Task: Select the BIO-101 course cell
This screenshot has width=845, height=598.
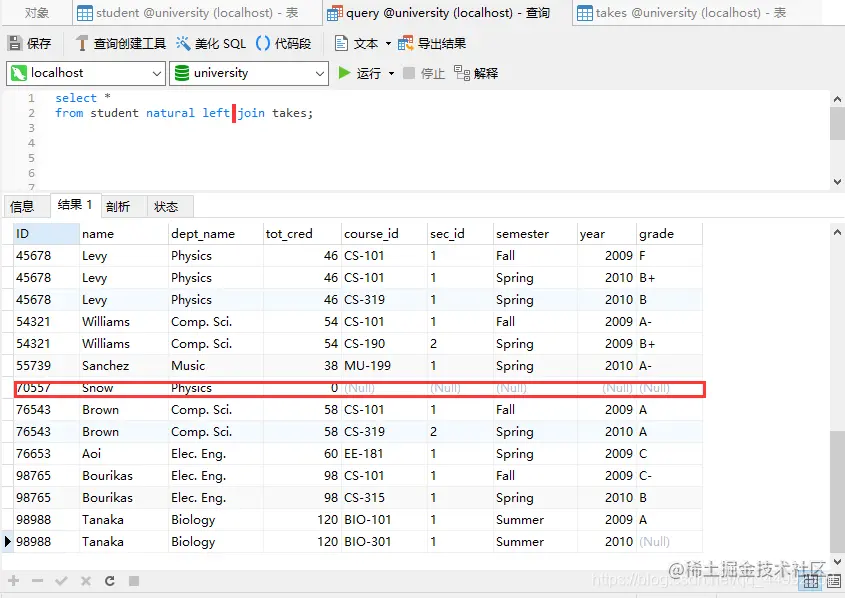Action: pyautogui.click(x=384, y=520)
